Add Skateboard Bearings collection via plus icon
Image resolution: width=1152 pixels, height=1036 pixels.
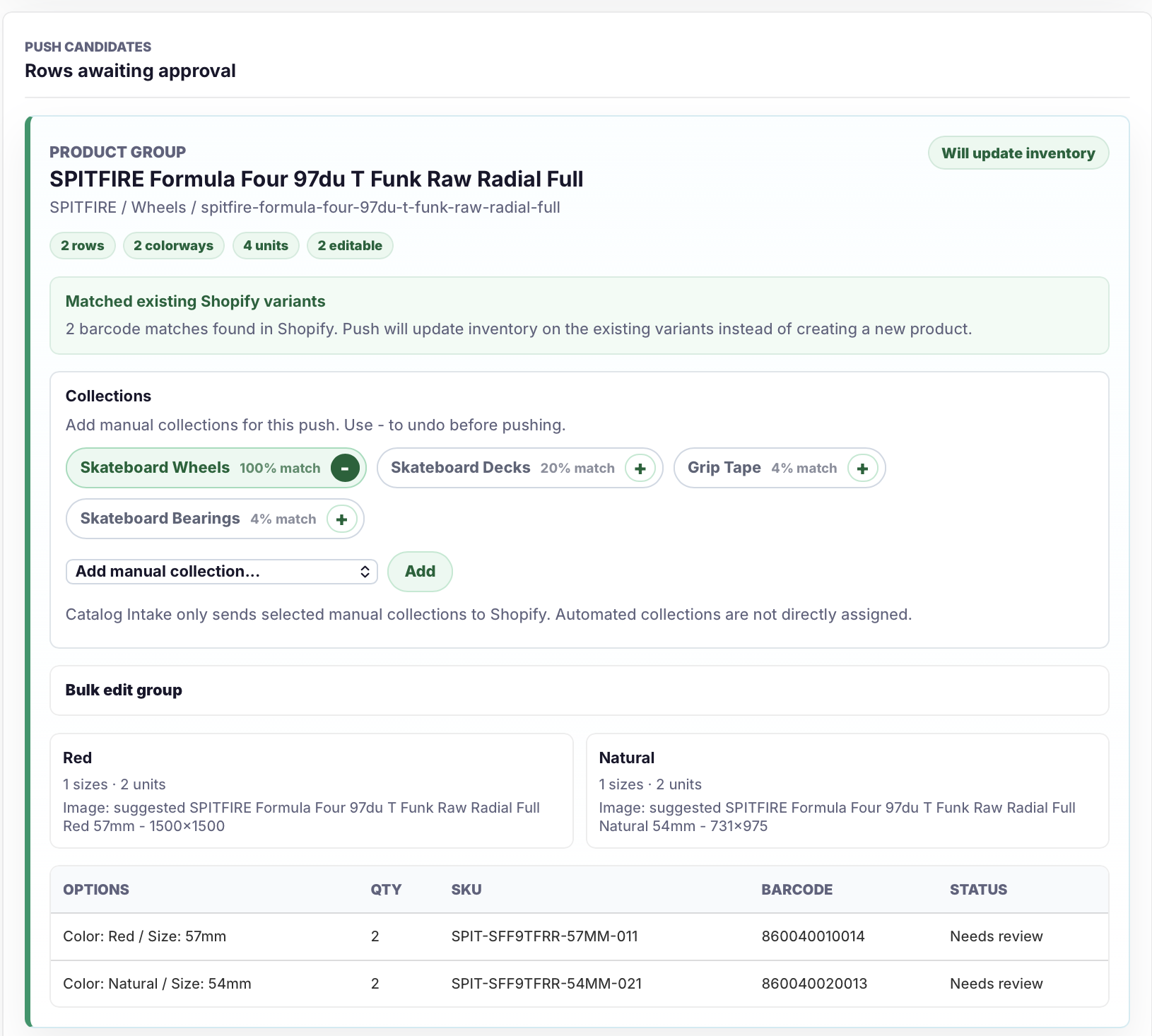(x=341, y=519)
